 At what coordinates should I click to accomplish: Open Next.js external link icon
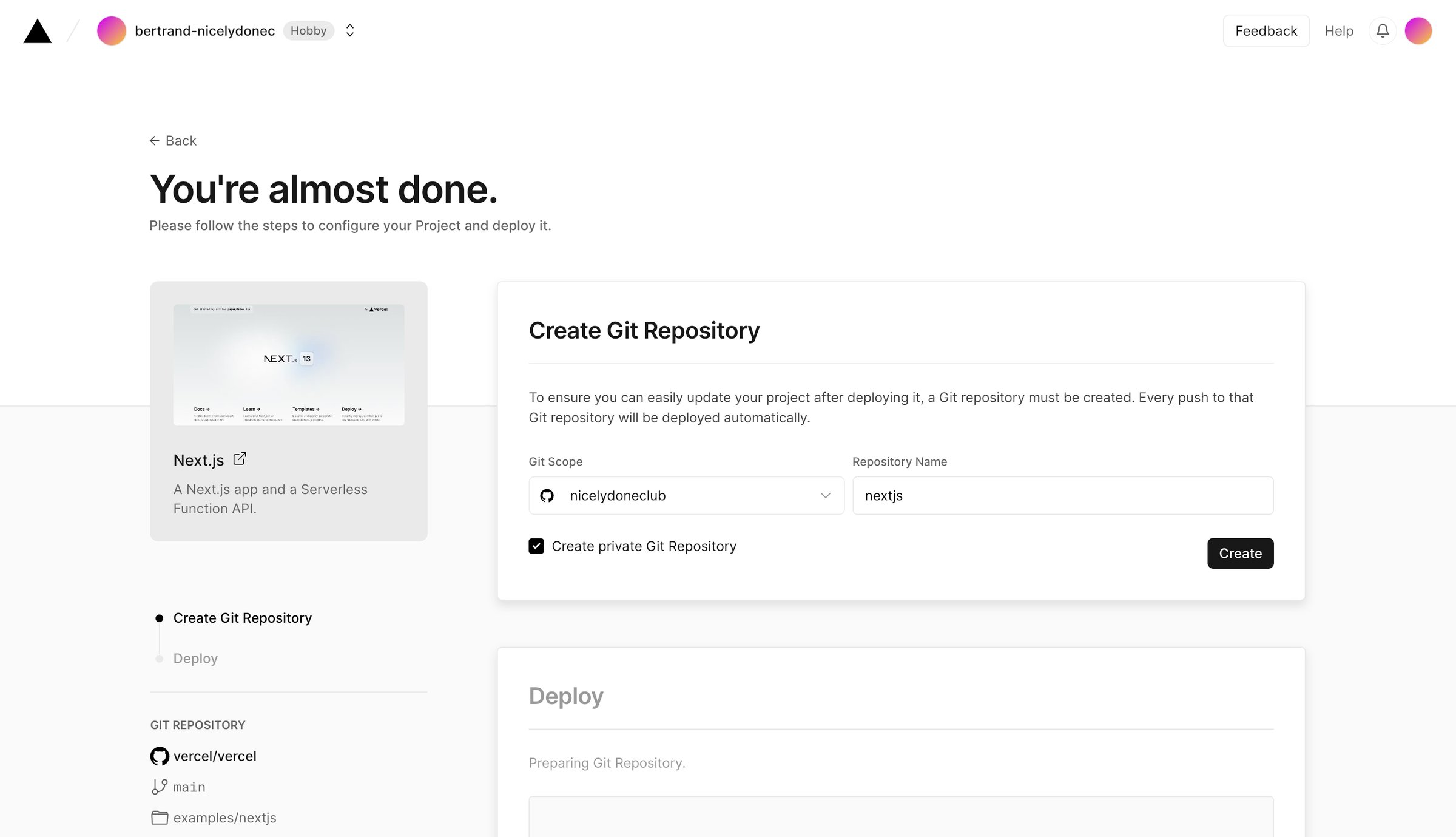click(240, 459)
